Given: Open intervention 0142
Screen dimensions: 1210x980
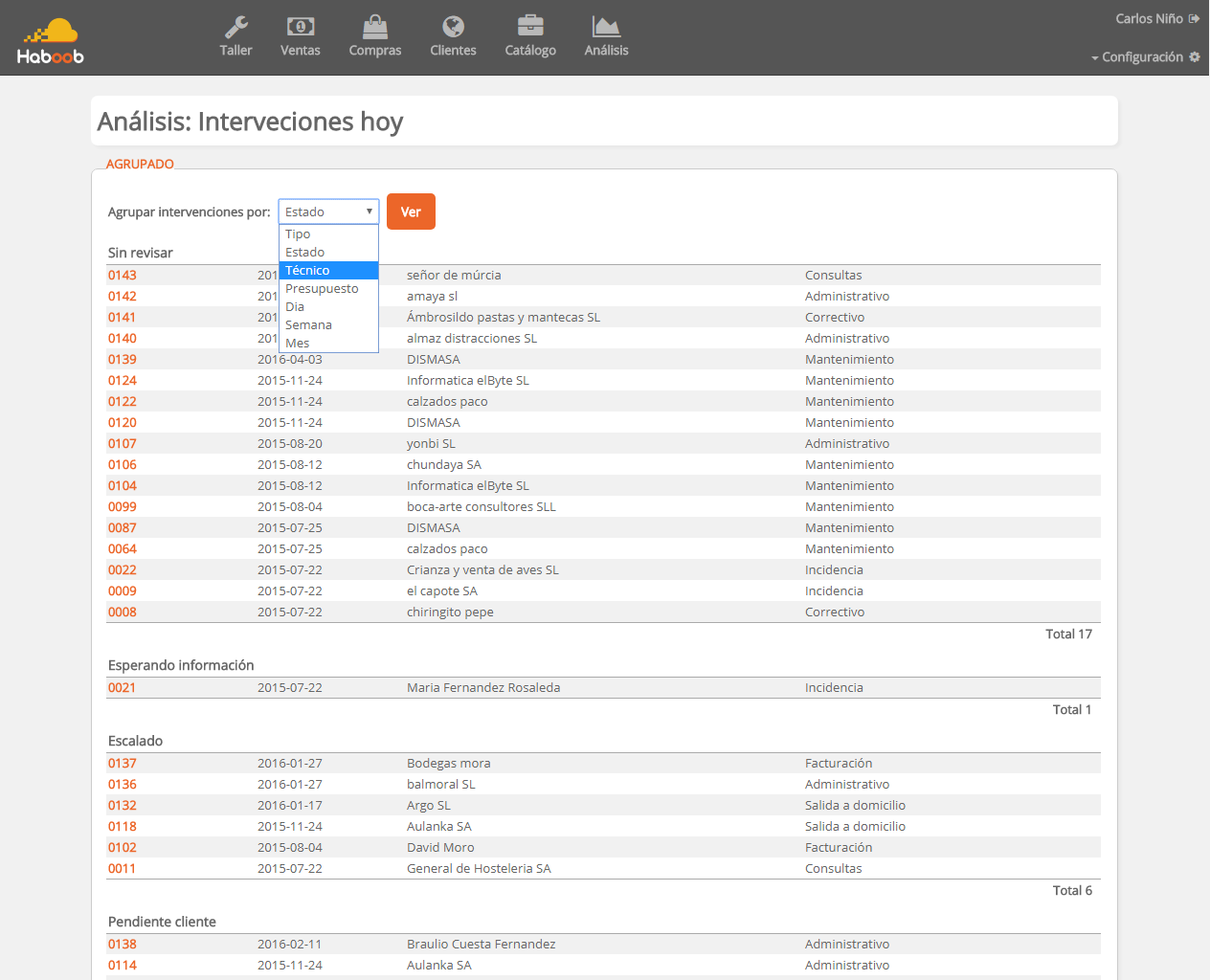Looking at the screenshot, I should tap(123, 297).
